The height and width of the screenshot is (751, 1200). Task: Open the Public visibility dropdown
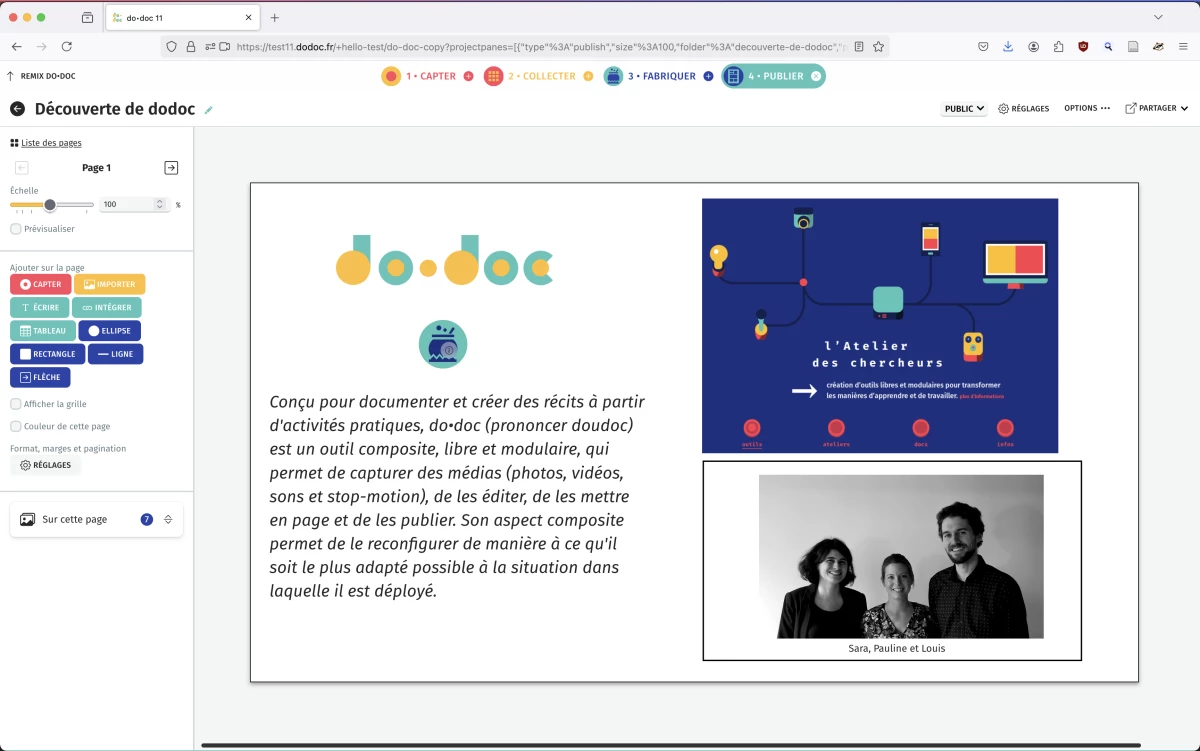pyautogui.click(x=964, y=109)
